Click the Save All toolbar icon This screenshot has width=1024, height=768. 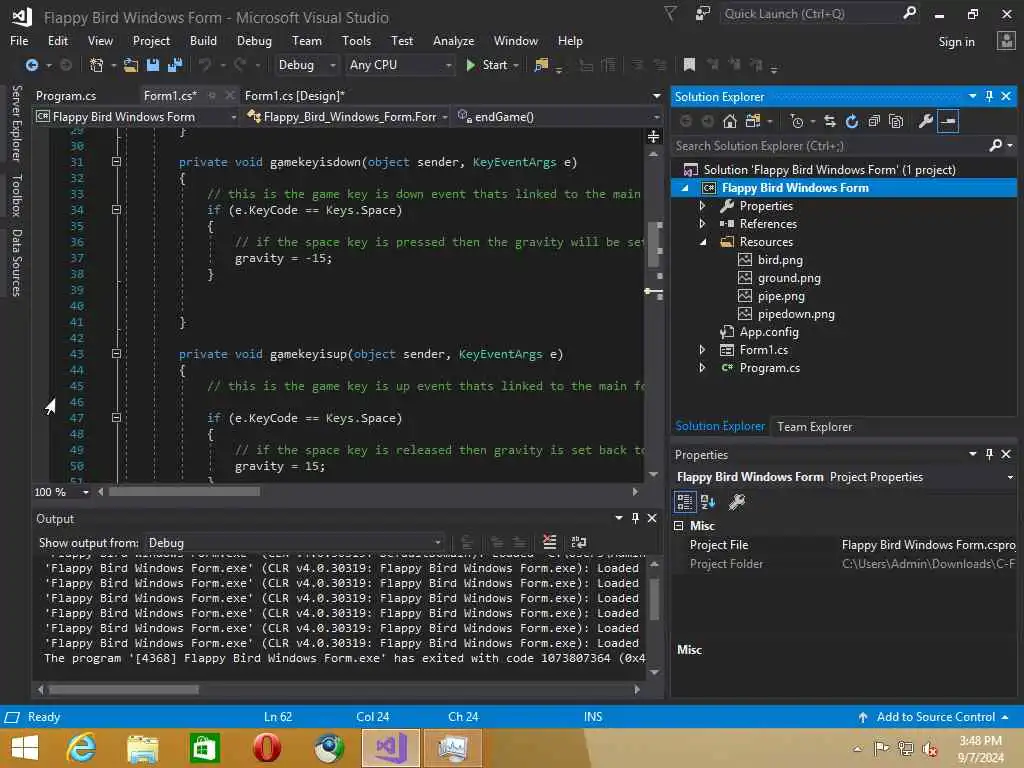(x=175, y=65)
